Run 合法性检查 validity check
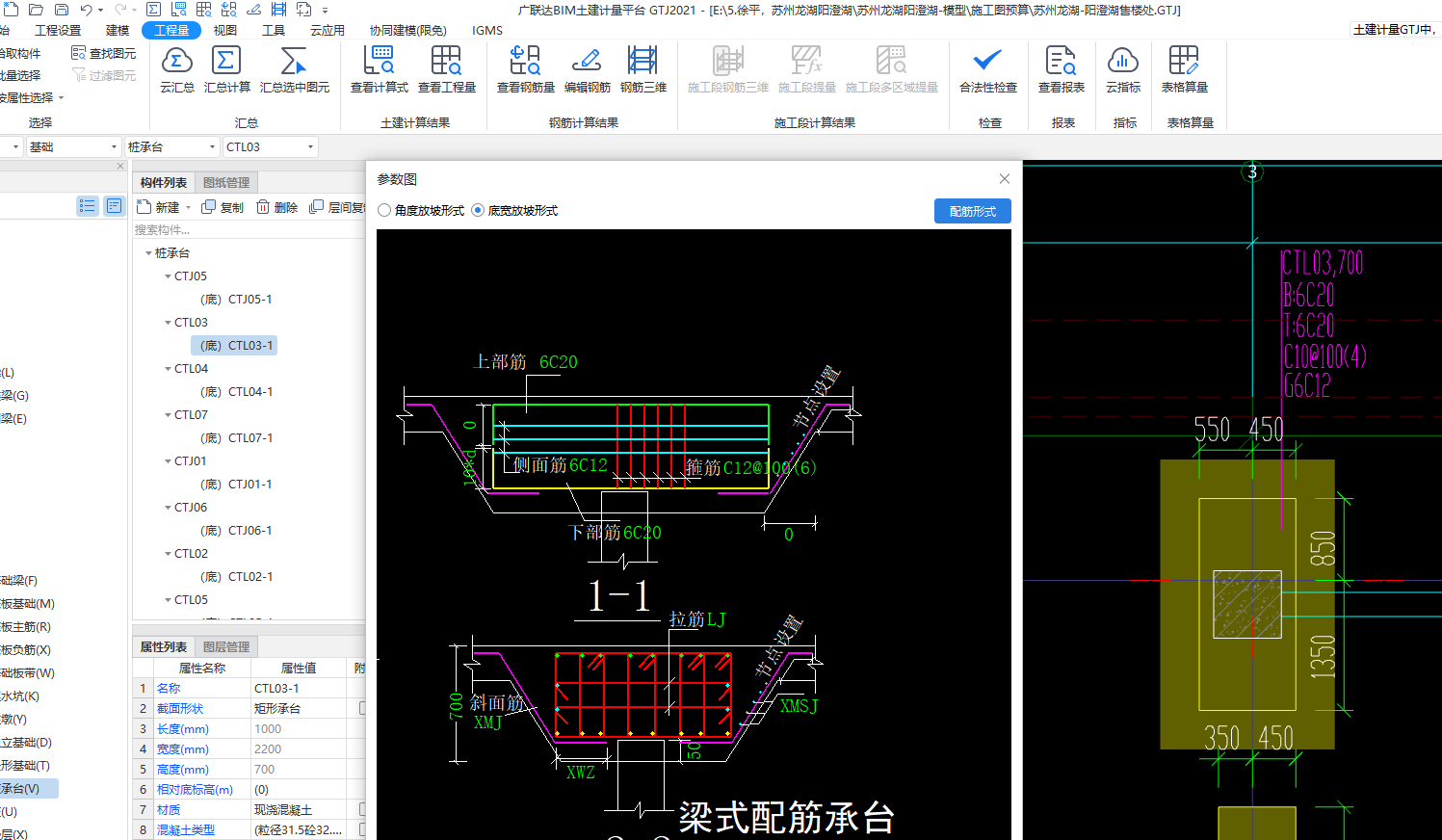 [x=987, y=69]
